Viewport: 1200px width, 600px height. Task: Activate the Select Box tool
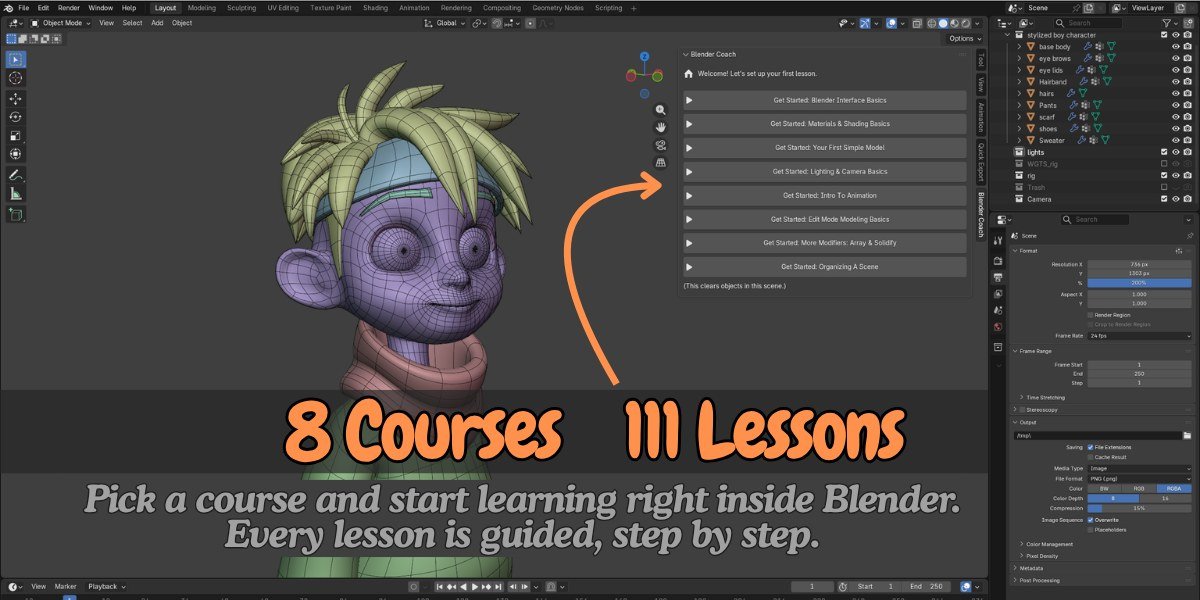pyautogui.click(x=16, y=59)
